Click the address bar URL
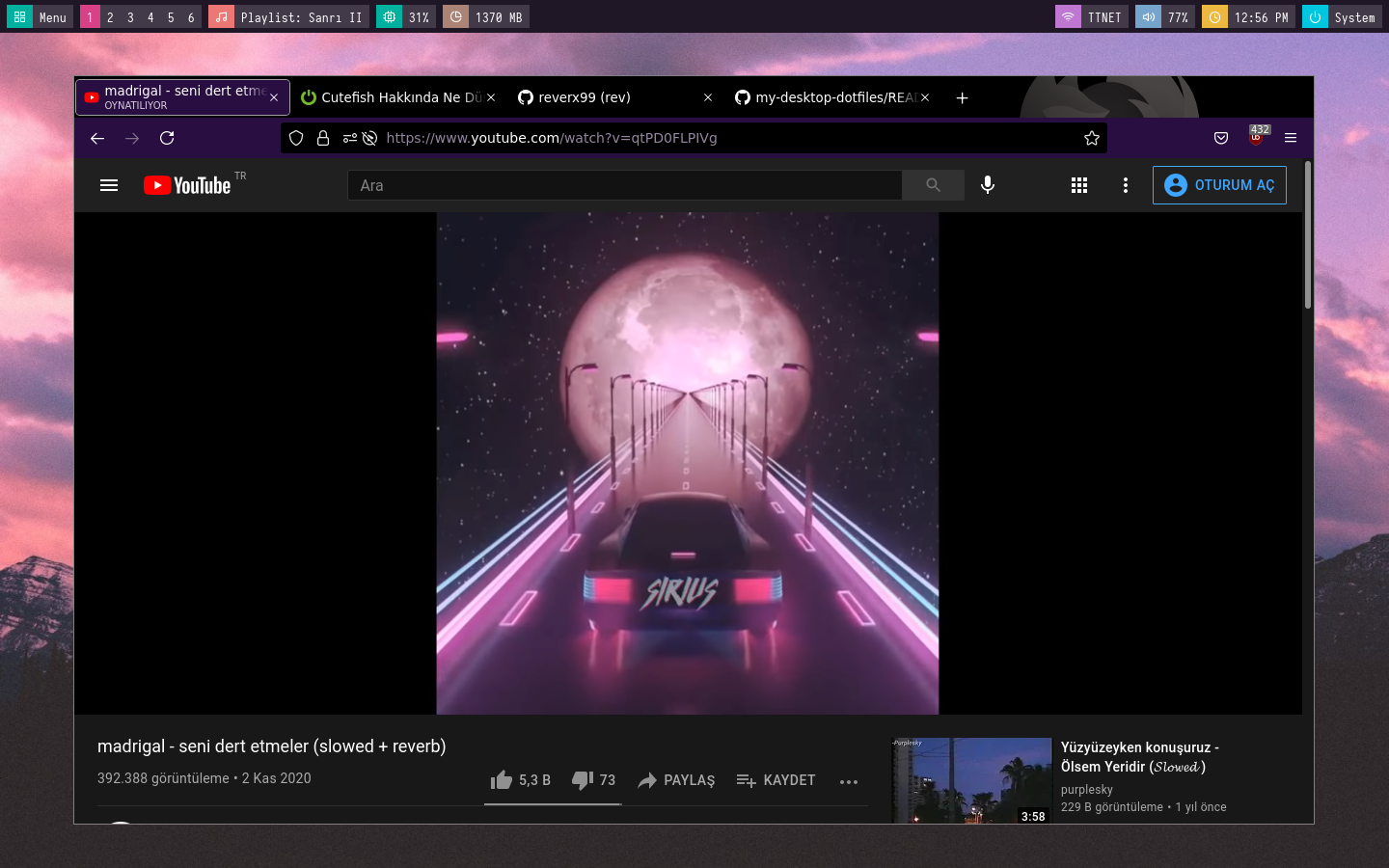Screen dimensions: 1389x868 click(552, 138)
